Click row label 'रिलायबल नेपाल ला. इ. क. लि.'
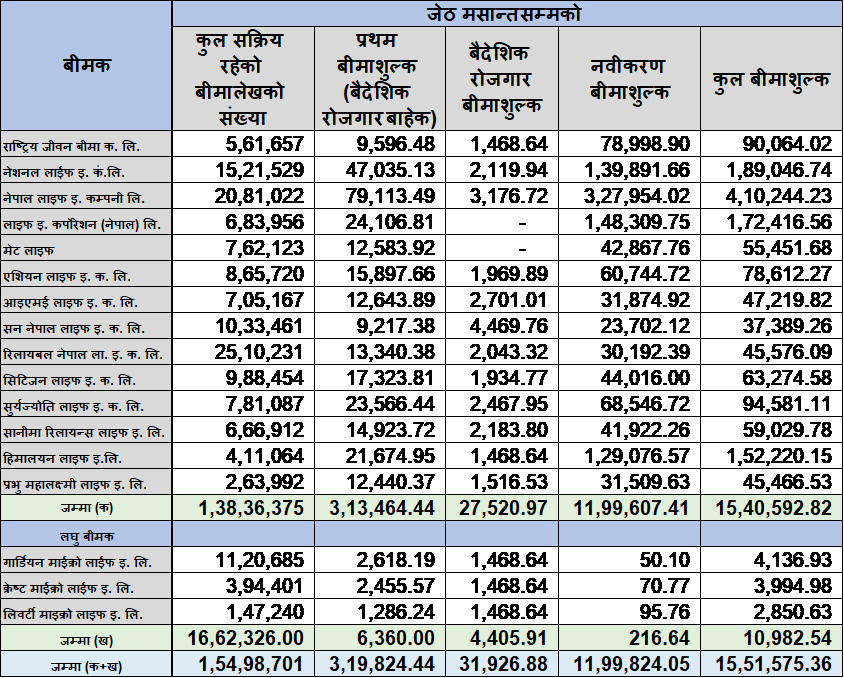This screenshot has height=678, width=844. coord(82,354)
